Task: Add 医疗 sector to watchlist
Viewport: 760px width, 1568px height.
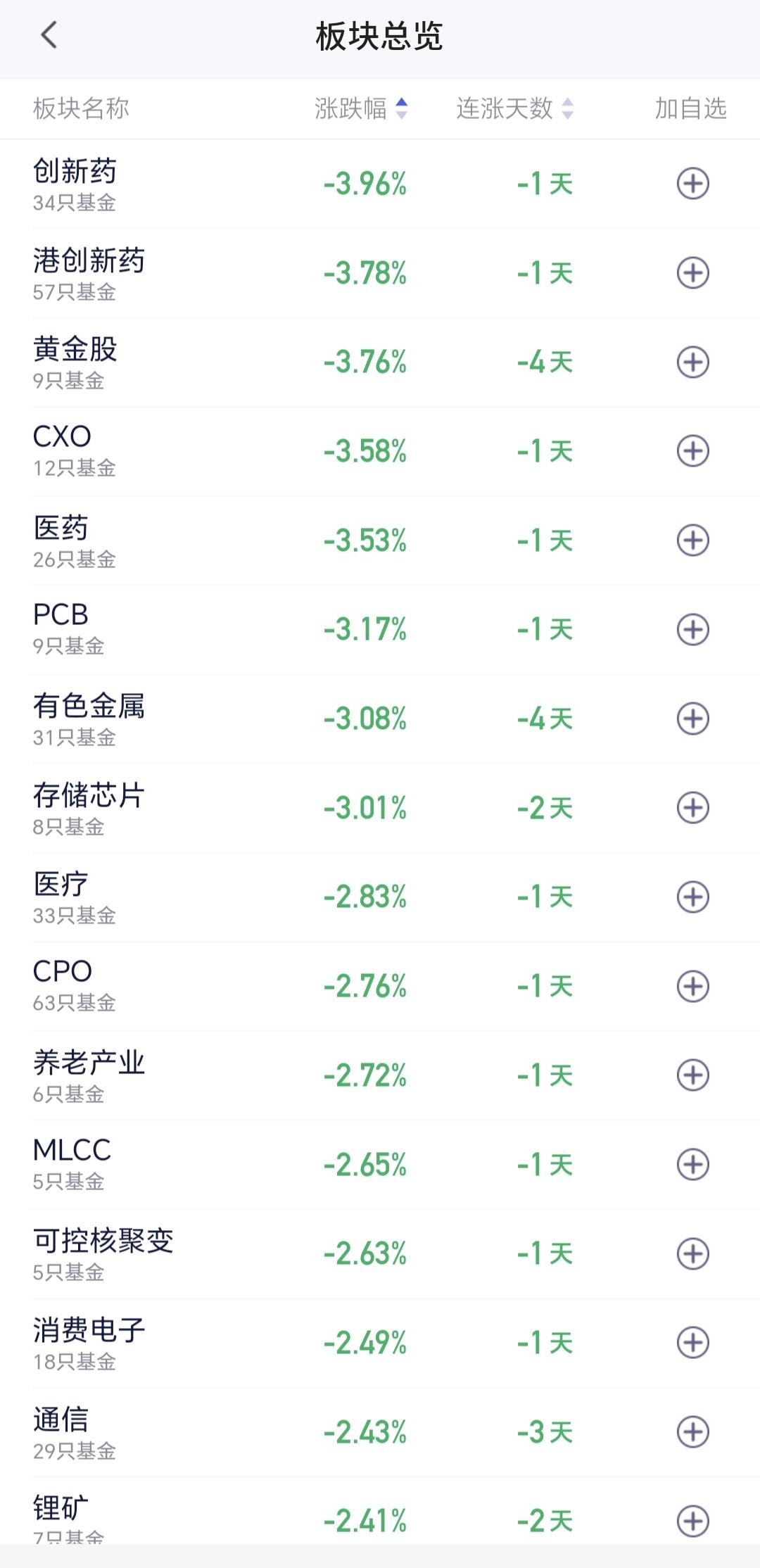Action: [x=692, y=897]
